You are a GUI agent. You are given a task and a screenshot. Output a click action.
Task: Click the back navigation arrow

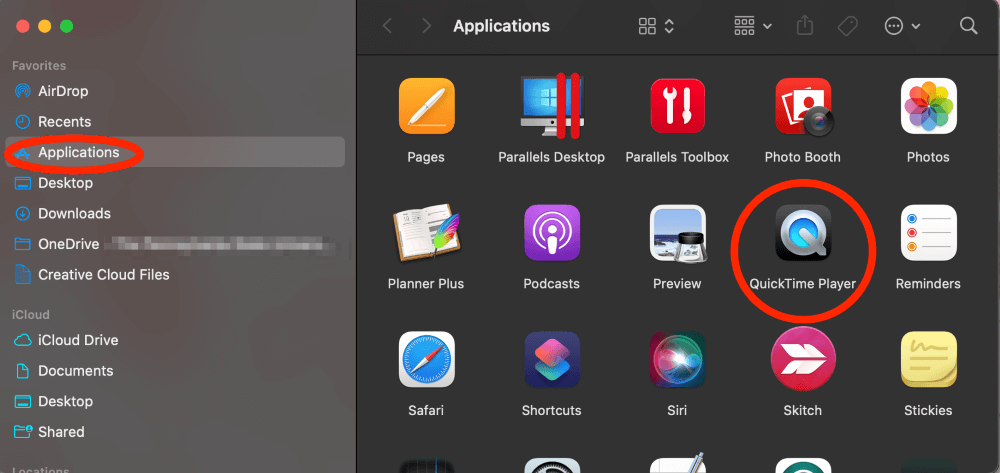[x=388, y=26]
